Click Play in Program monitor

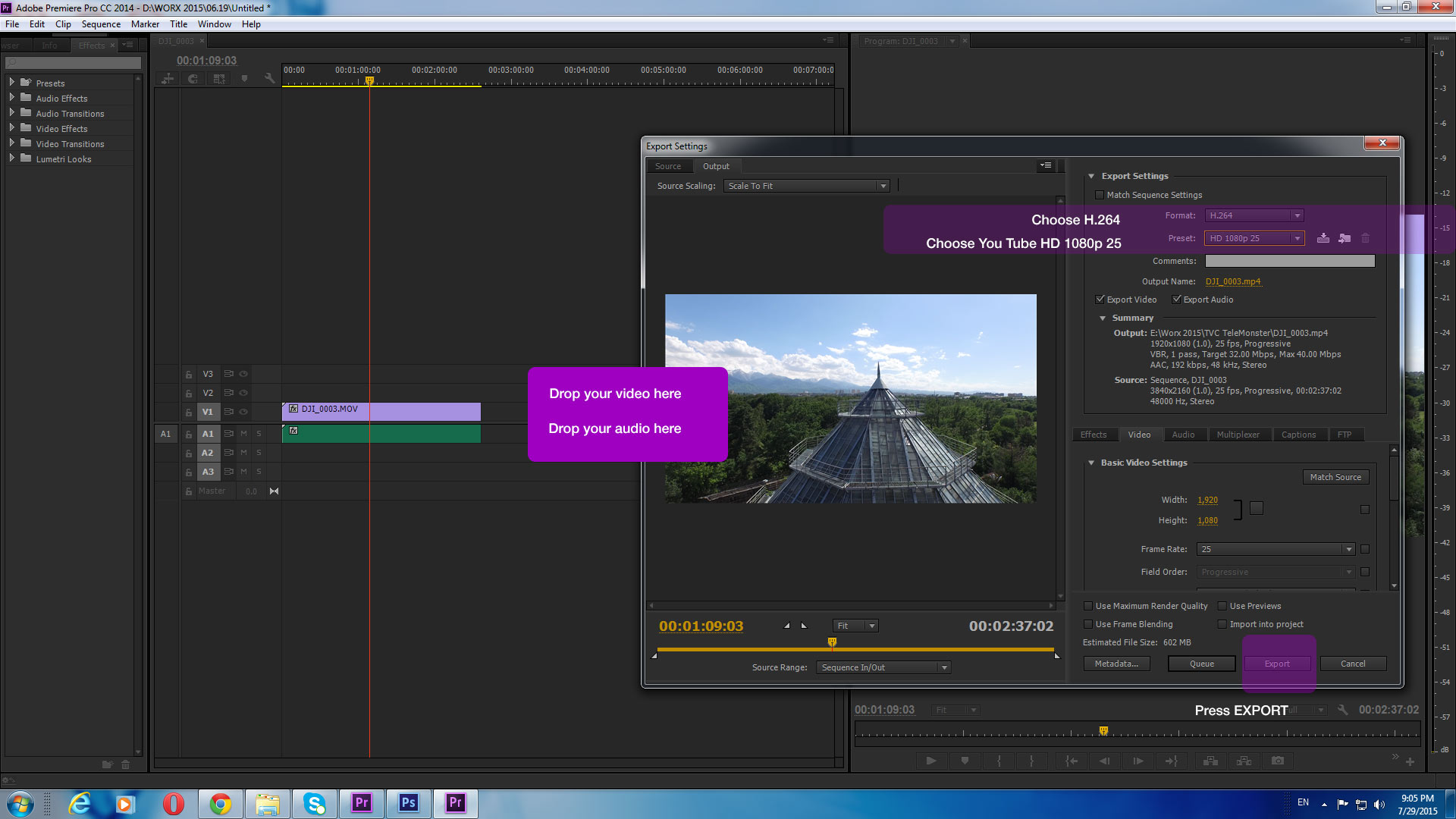(x=931, y=761)
